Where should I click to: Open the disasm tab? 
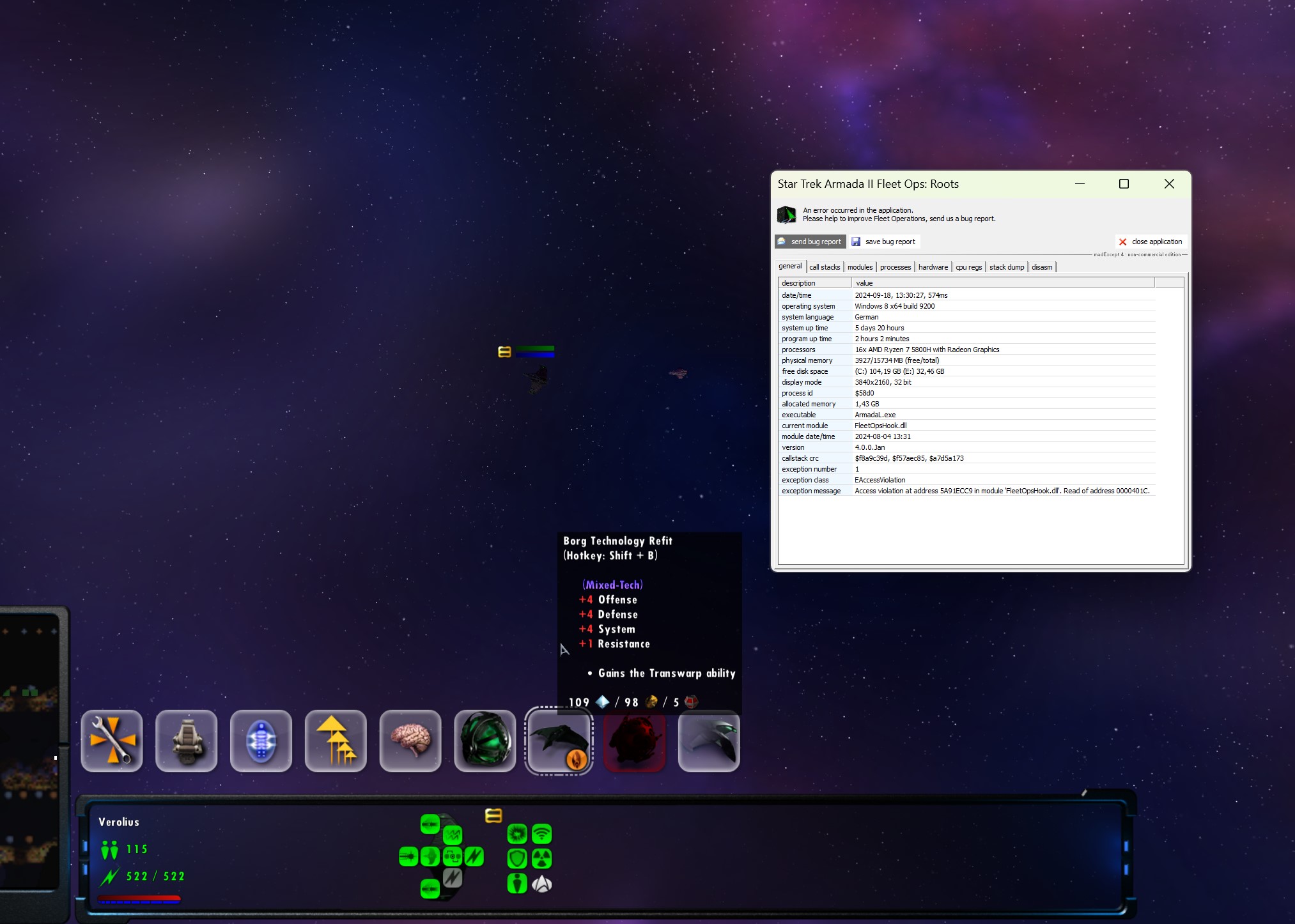[1042, 267]
